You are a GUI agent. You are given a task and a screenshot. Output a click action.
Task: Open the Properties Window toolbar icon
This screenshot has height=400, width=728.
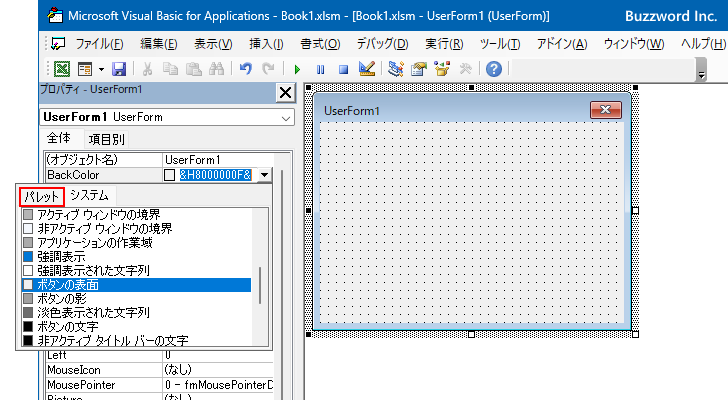pyautogui.click(x=419, y=69)
